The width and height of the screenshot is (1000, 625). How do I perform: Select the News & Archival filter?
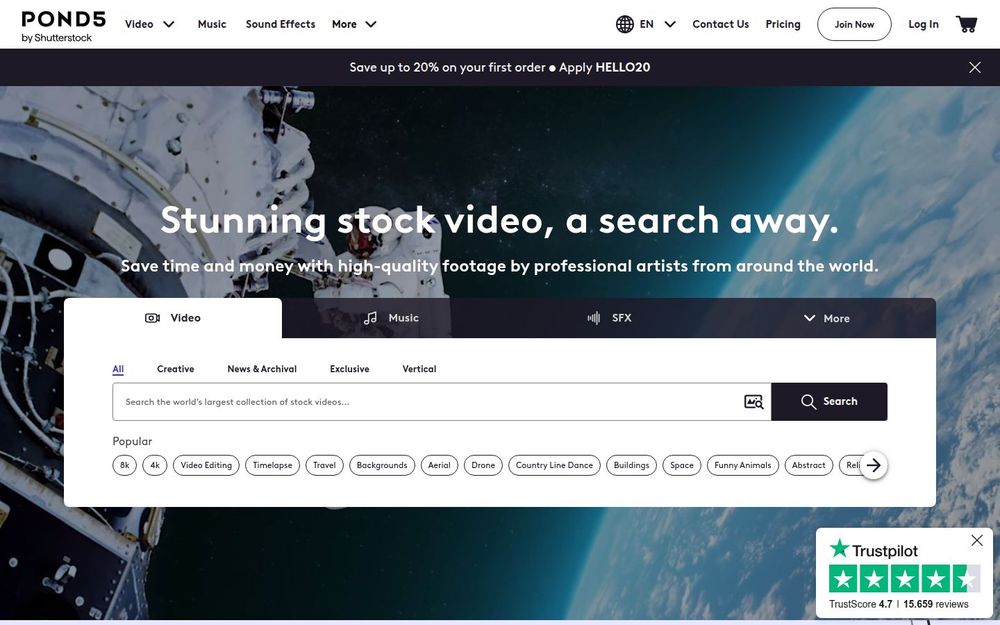click(x=262, y=369)
